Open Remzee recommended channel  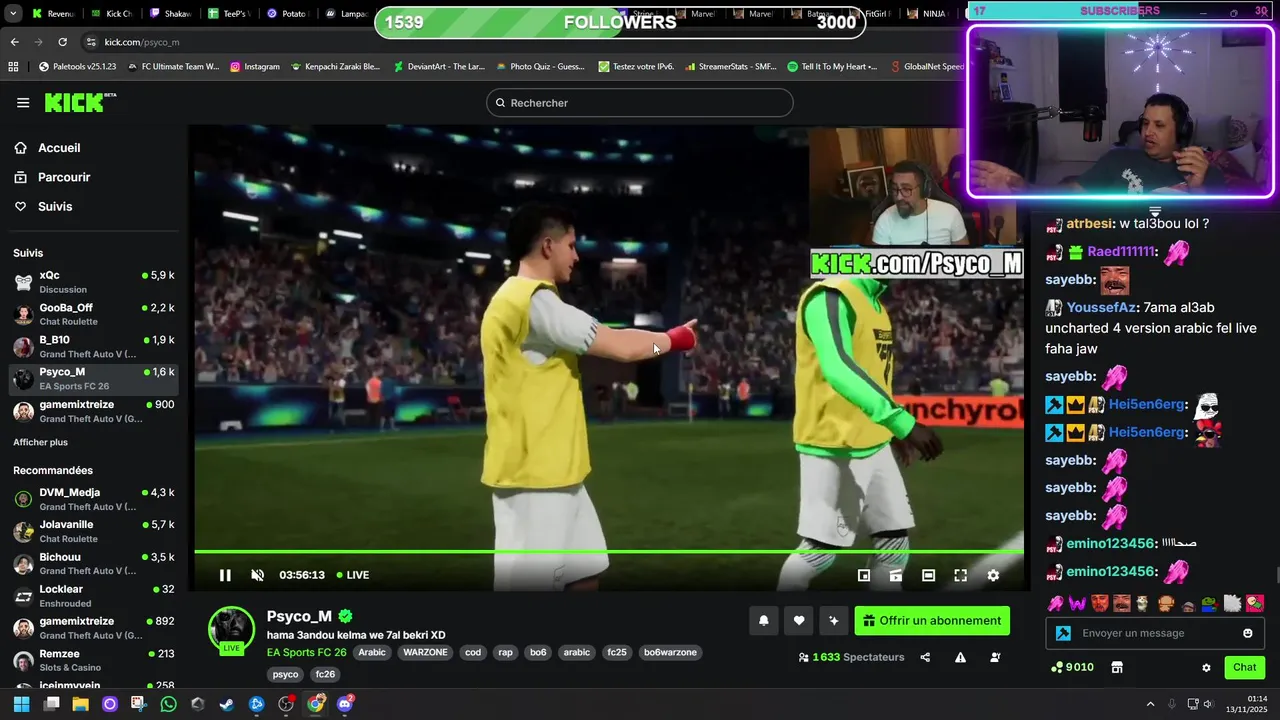[94, 660]
